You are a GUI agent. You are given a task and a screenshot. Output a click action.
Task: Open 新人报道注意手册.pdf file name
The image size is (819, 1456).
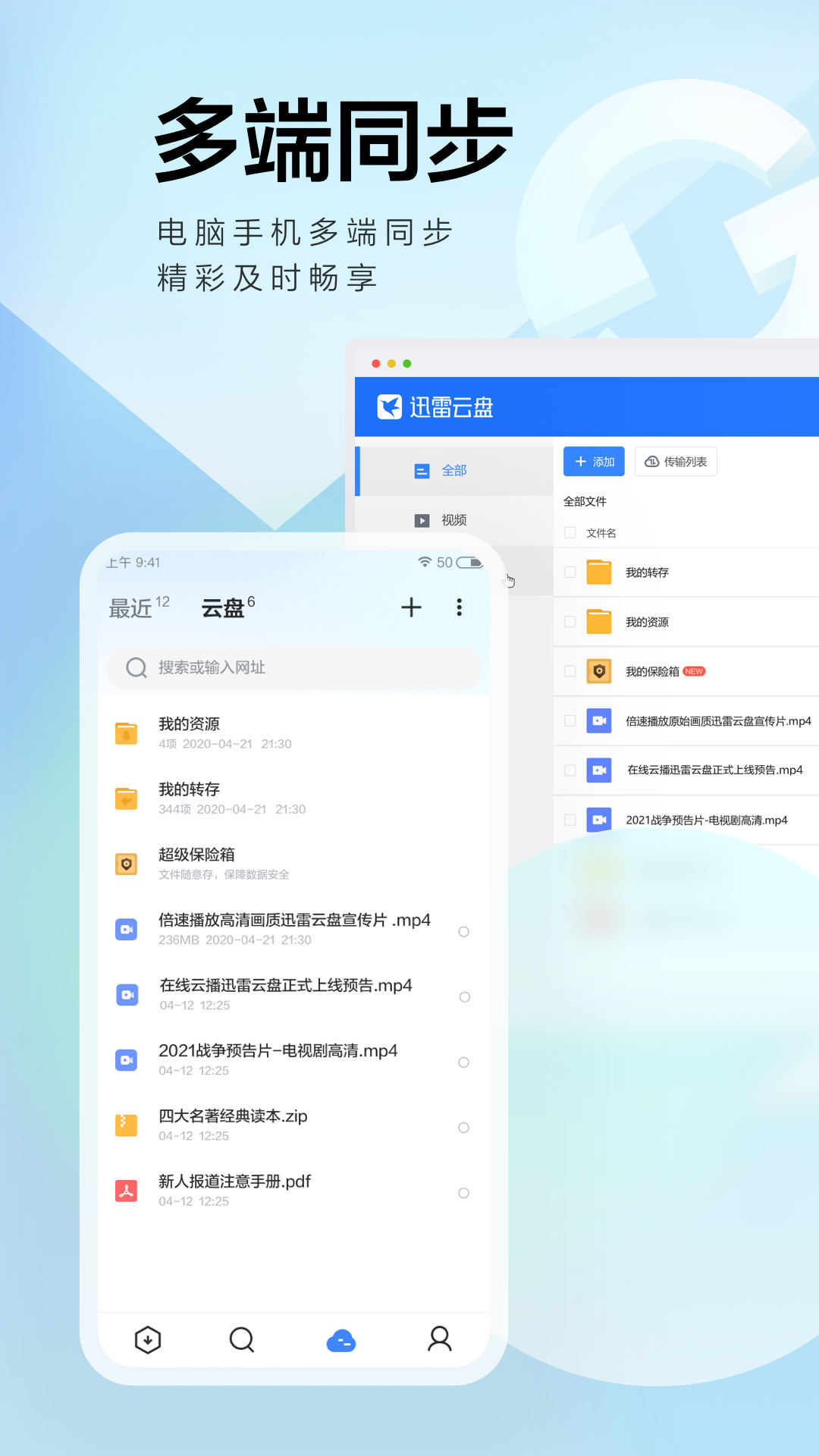click(234, 1181)
